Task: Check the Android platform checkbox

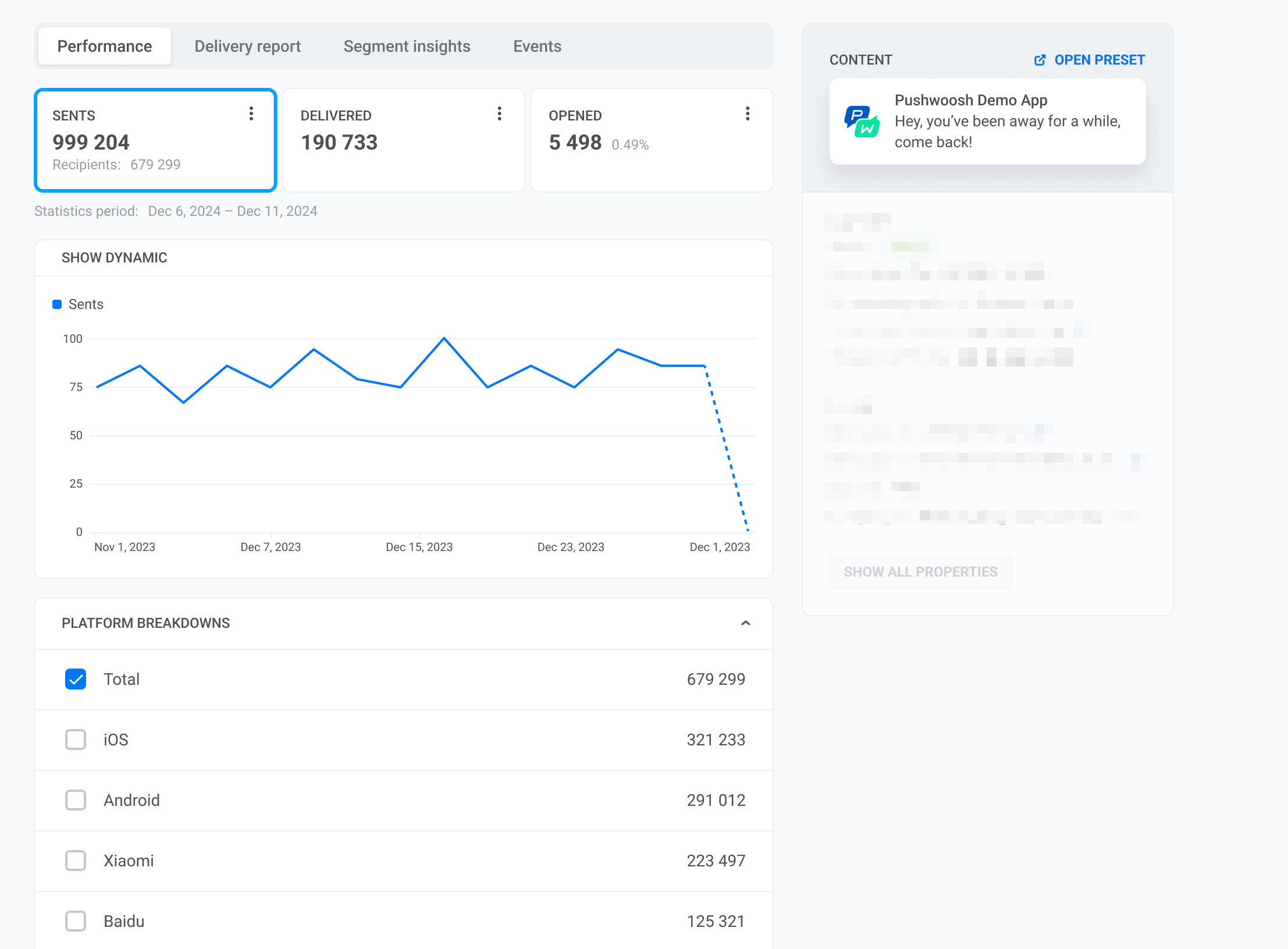Action: point(76,800)
